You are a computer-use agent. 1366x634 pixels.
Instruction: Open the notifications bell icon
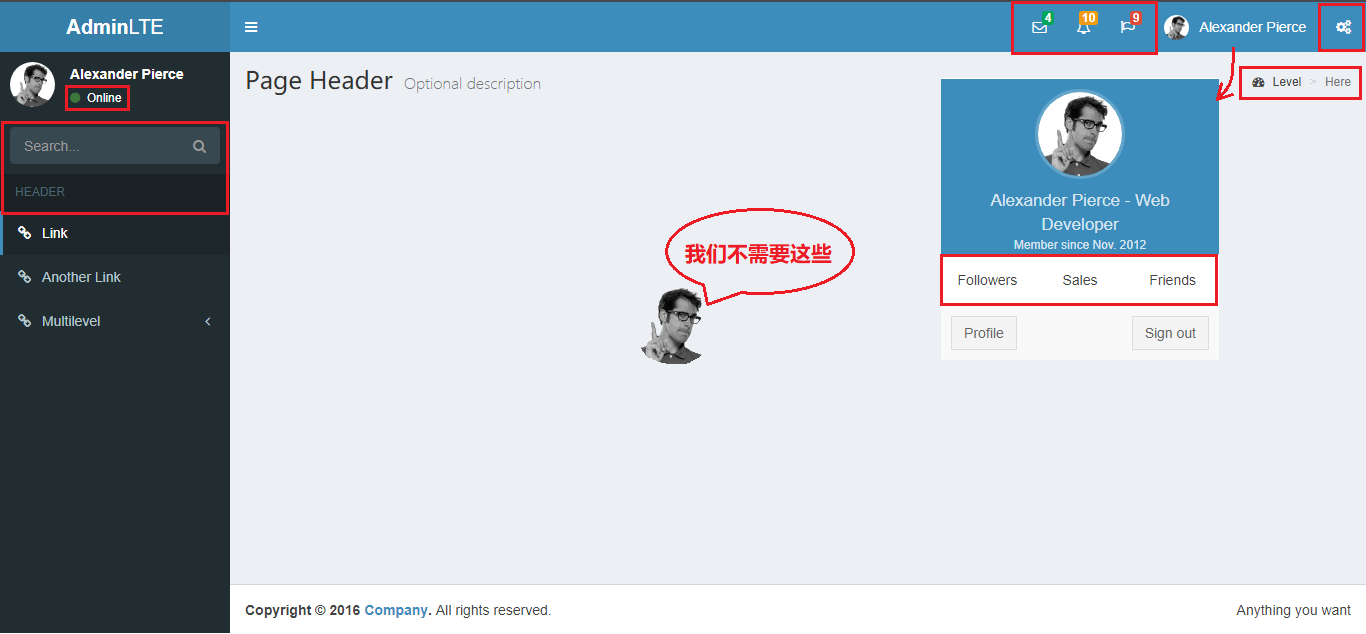1083,27
